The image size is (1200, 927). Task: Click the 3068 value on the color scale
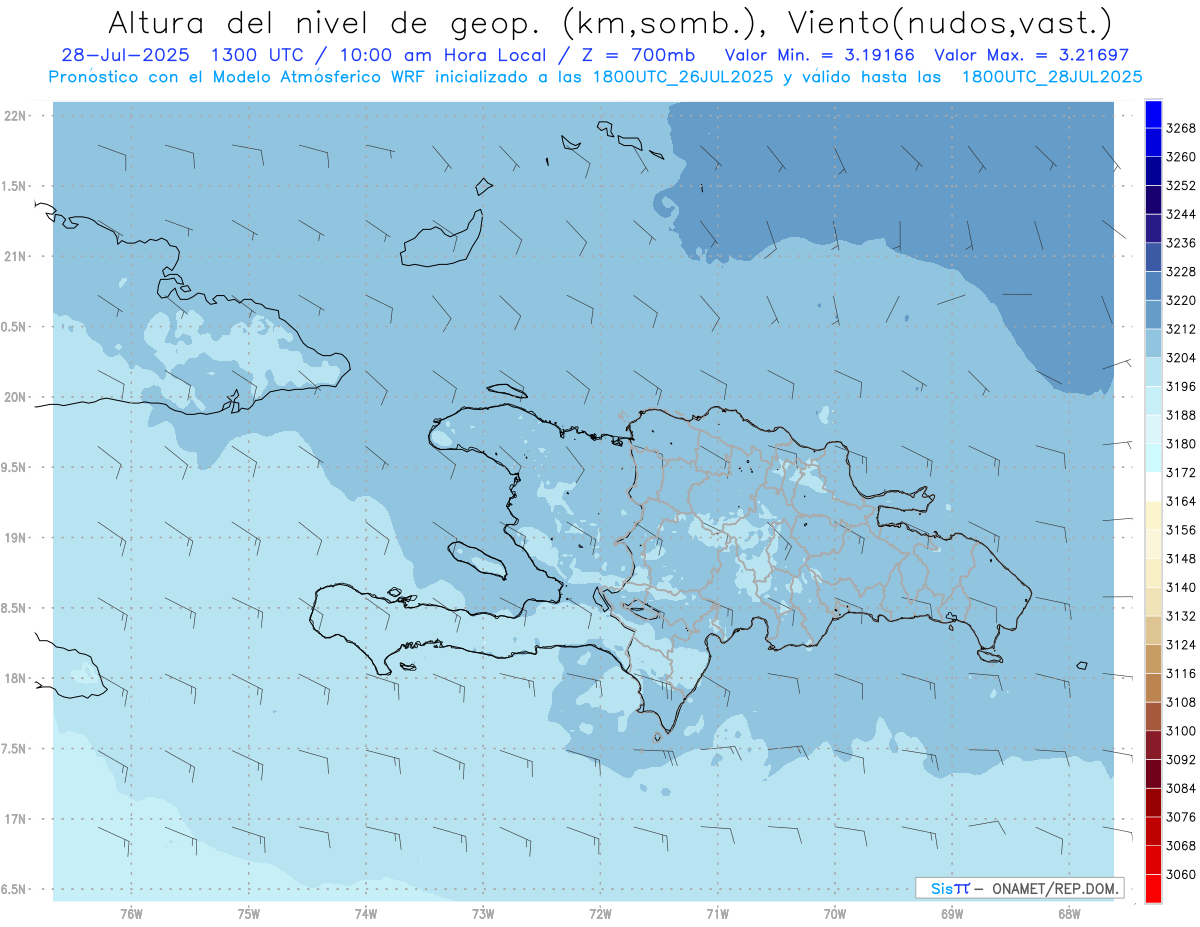point(1181,845)
